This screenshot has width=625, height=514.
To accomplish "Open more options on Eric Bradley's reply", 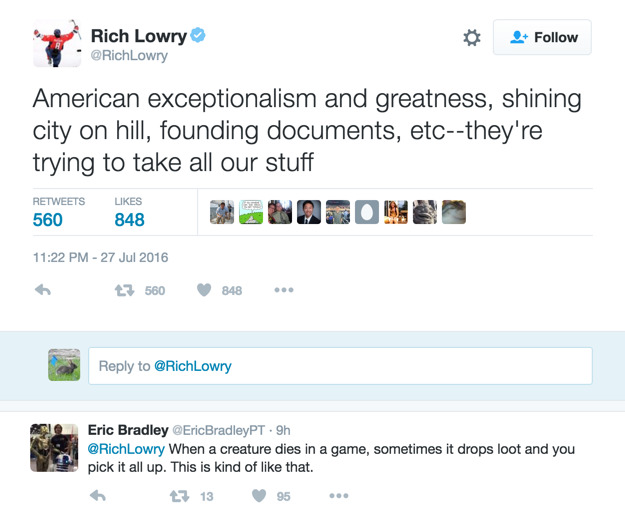I will 339,496.
